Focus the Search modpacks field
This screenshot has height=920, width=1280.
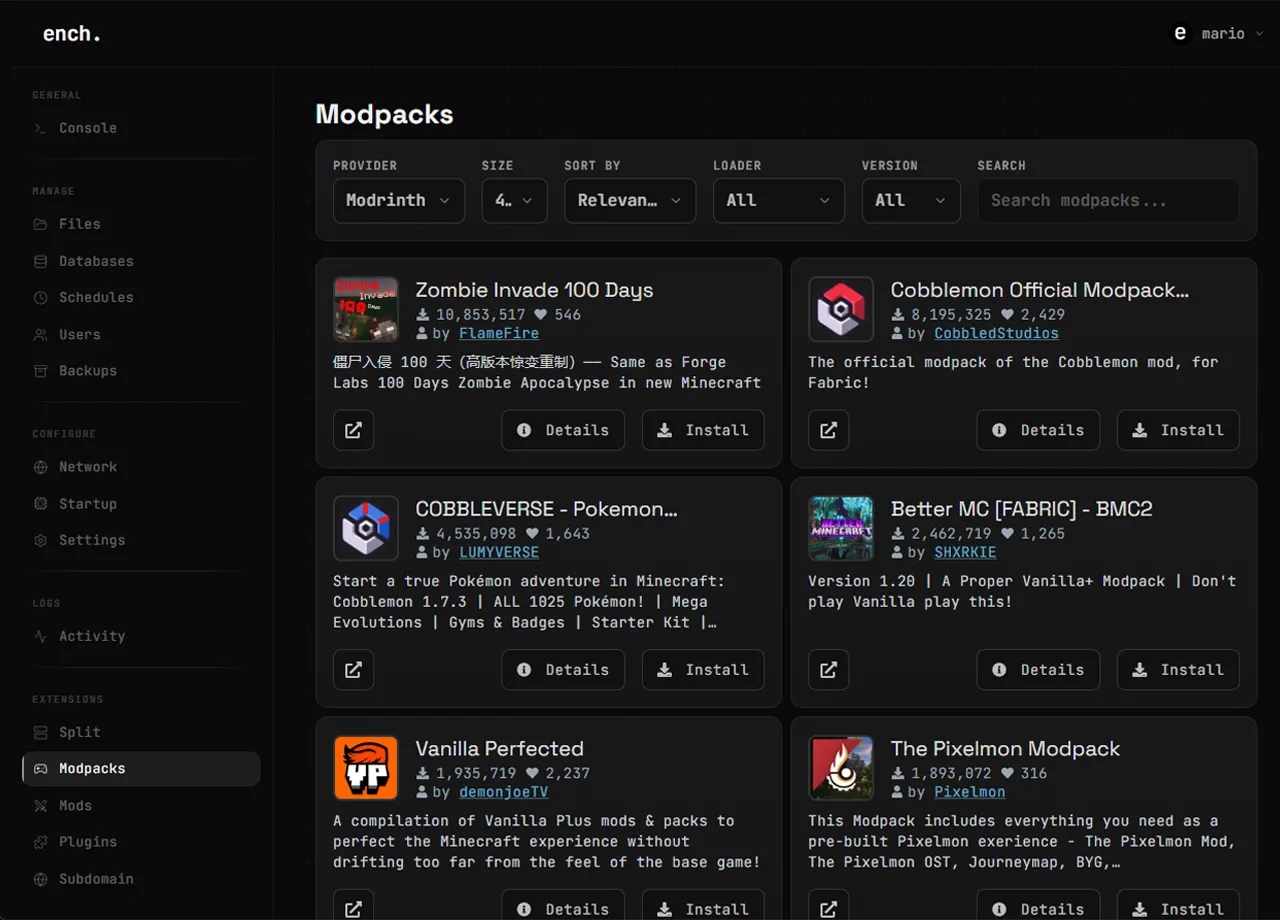1108,200
